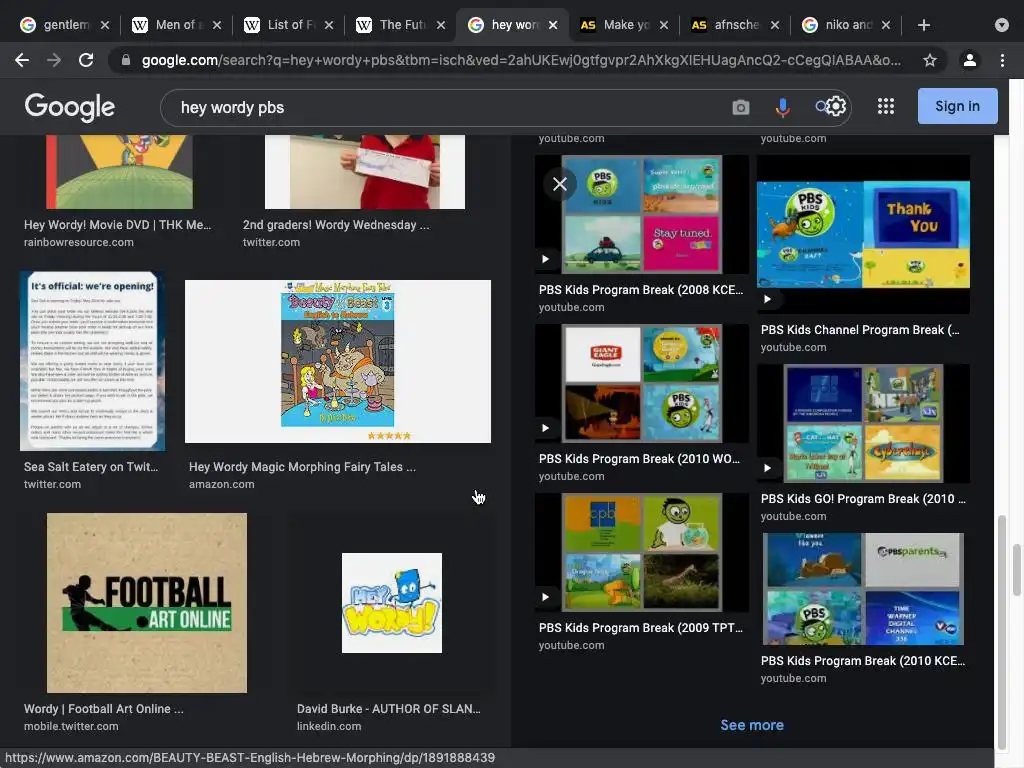
Task: Open the PBS Kids Thank You thumbnail
Action: (x=863, y=234)
